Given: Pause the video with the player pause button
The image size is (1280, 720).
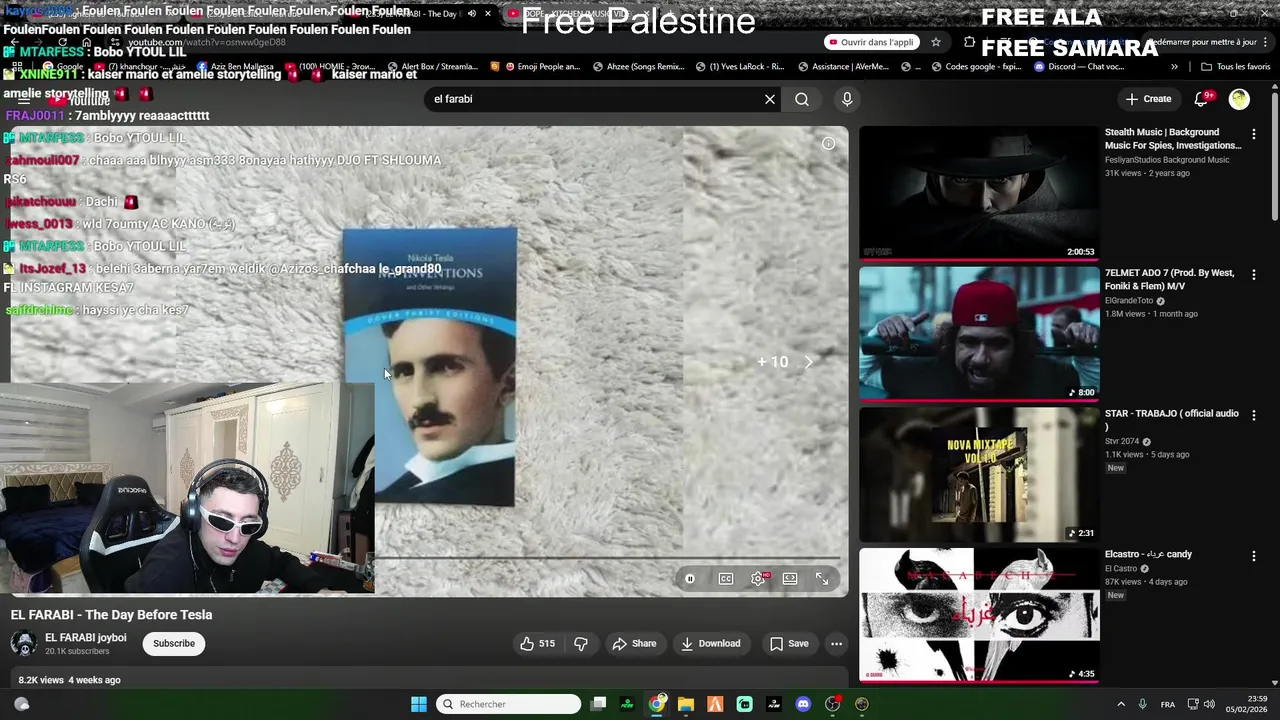Looking at the screenshot, I should click(x=690, y=579).
